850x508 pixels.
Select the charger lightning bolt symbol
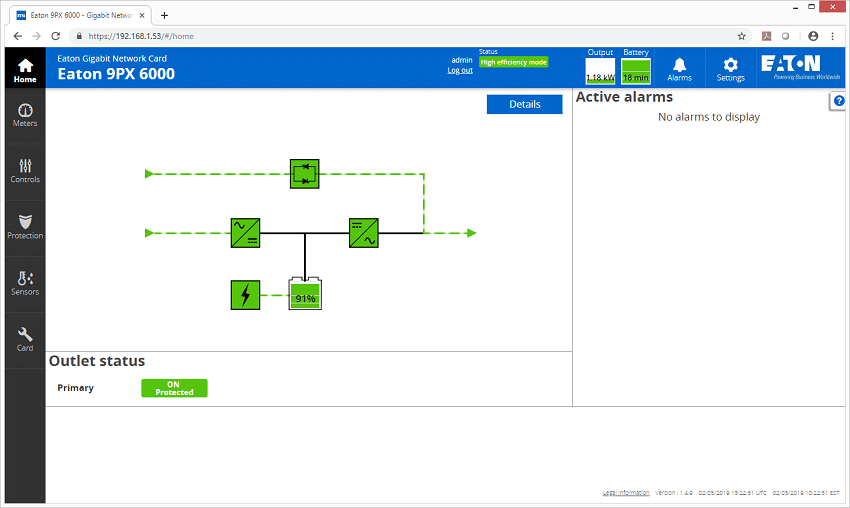pos(246,295)
